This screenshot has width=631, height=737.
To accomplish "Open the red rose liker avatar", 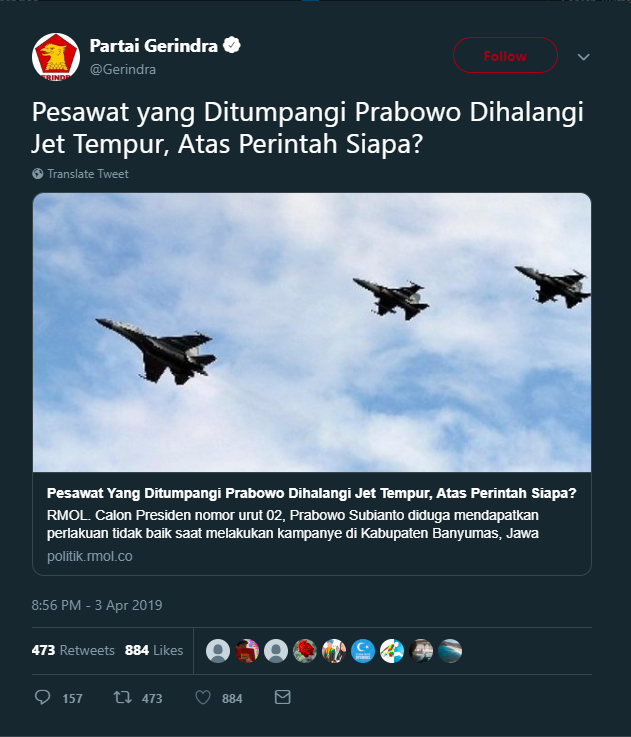I will point(305,651).
